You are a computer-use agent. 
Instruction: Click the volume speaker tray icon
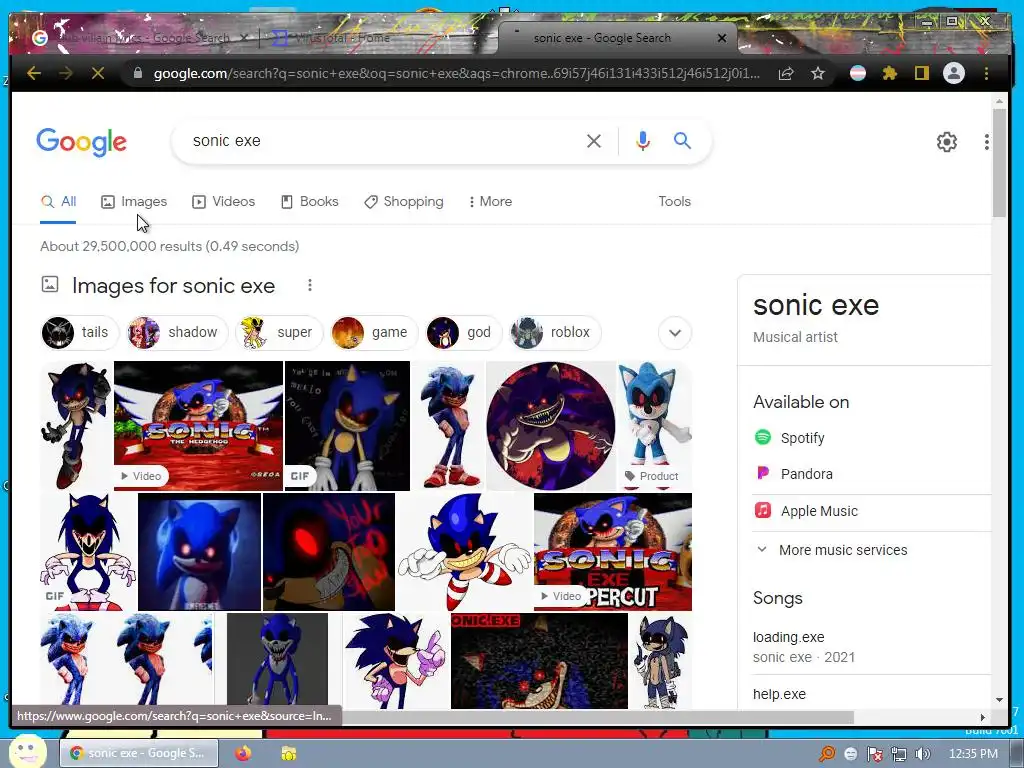923,754
